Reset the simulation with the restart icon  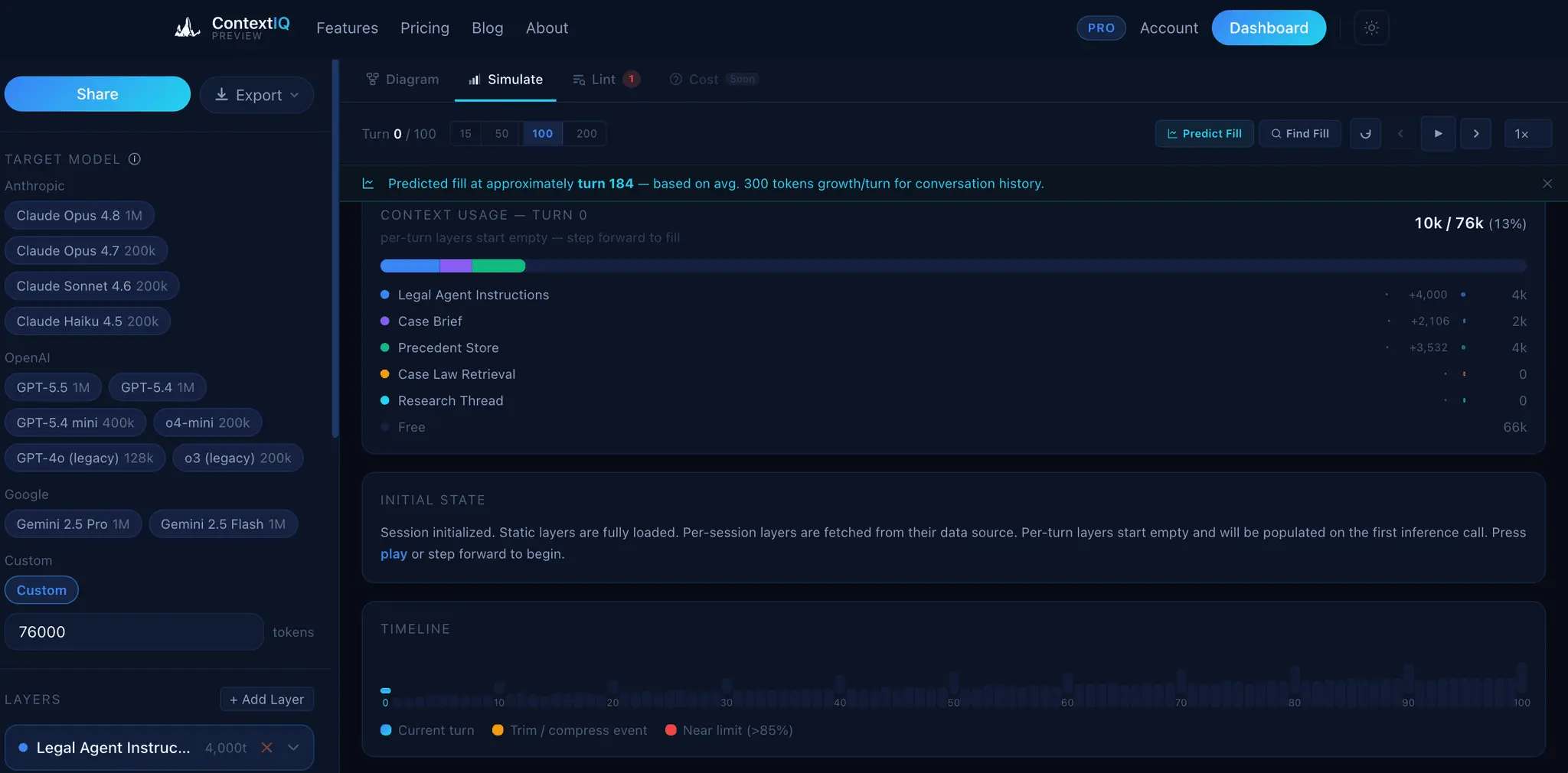[x=1365, y=133]
